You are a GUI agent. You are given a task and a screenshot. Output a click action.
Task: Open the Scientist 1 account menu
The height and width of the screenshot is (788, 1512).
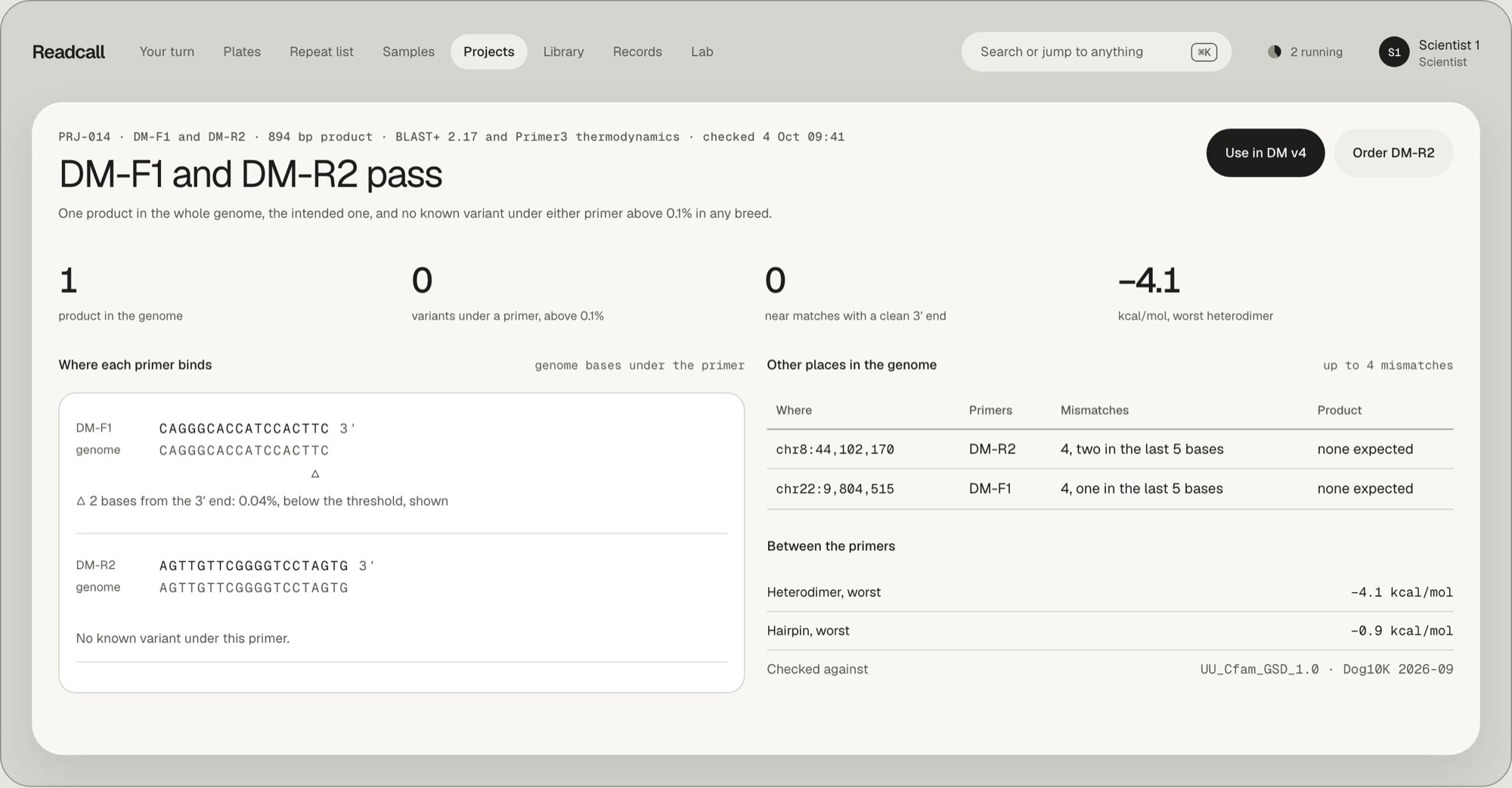tap(1429, 52)
